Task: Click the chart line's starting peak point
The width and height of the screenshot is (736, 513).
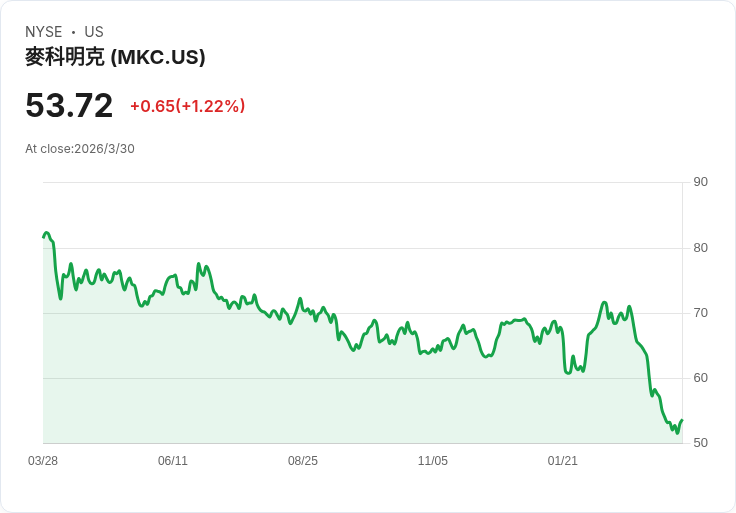Action: click(46, 233)
